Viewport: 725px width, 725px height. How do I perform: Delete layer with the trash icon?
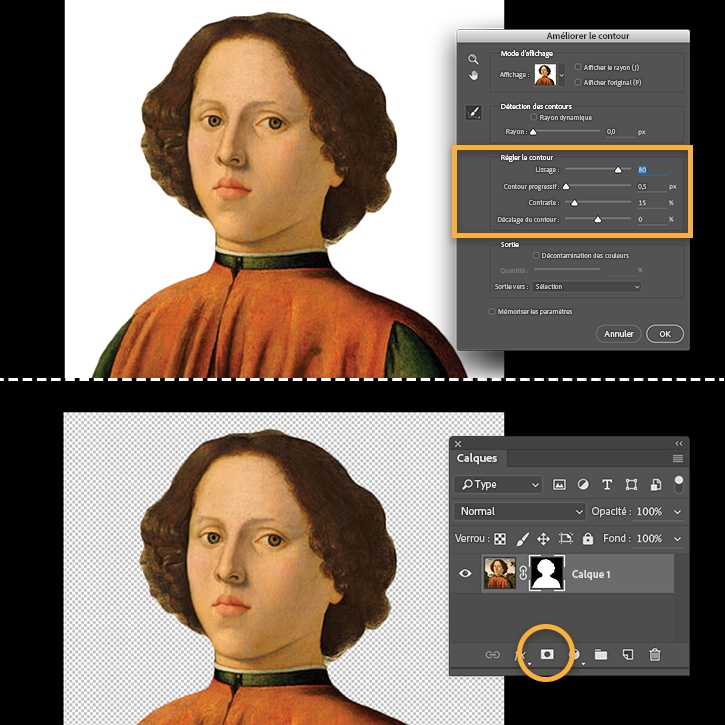[655, 655]
